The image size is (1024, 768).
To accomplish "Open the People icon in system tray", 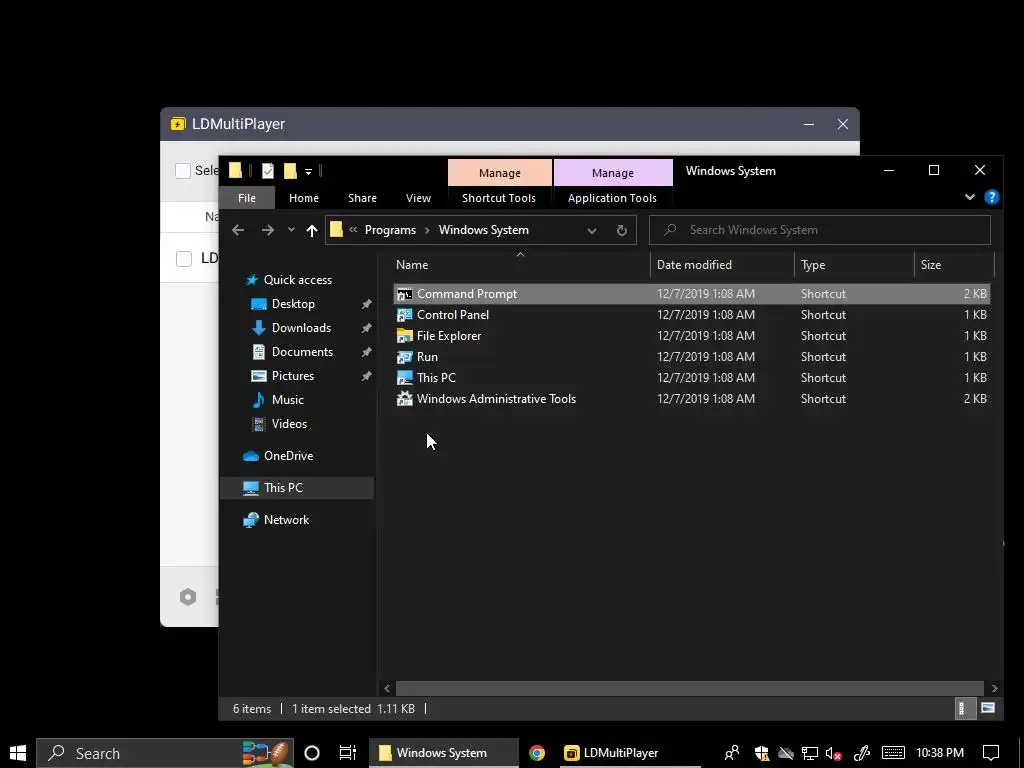I will (x=732, y=753).
